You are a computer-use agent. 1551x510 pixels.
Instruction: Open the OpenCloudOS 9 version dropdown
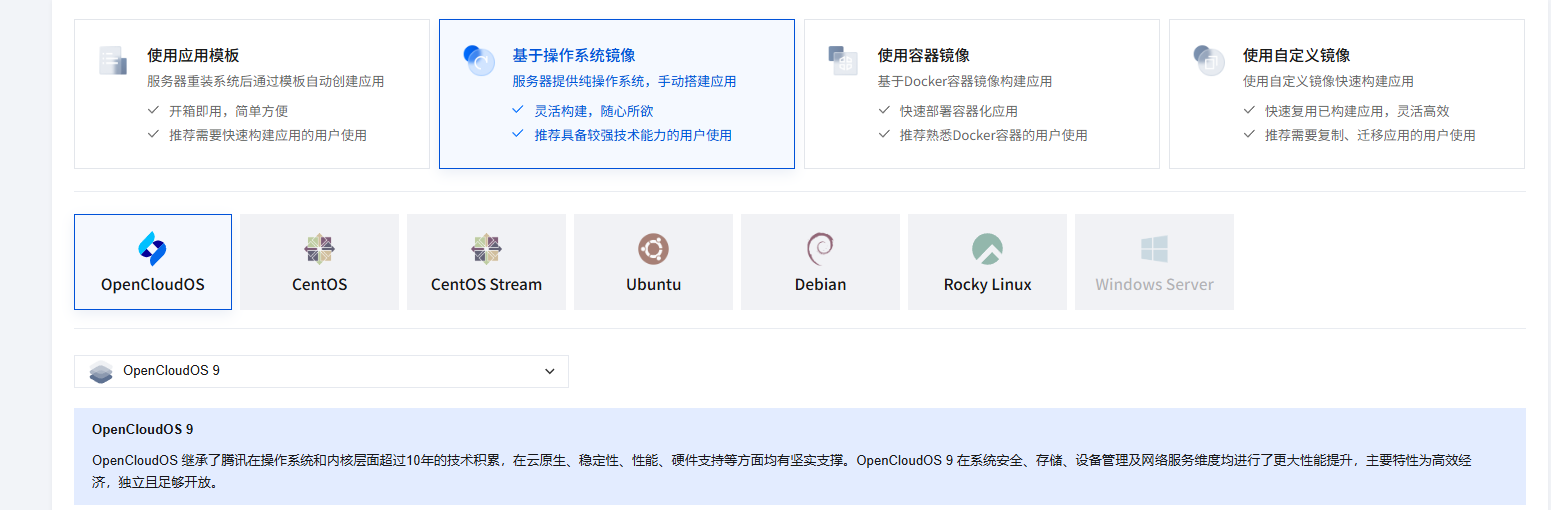(321, 371)
